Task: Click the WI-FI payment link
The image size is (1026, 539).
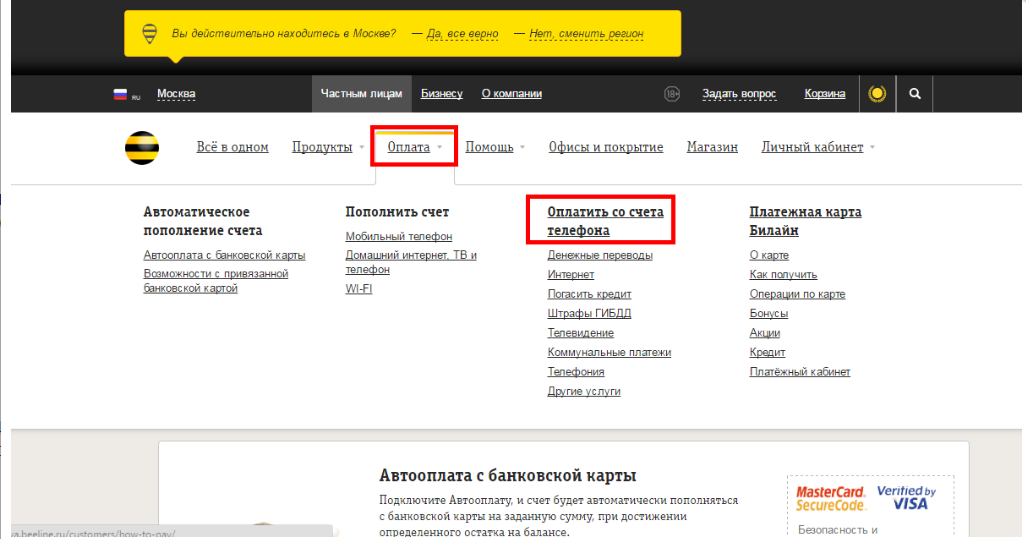Action: [x=359, y=288]
